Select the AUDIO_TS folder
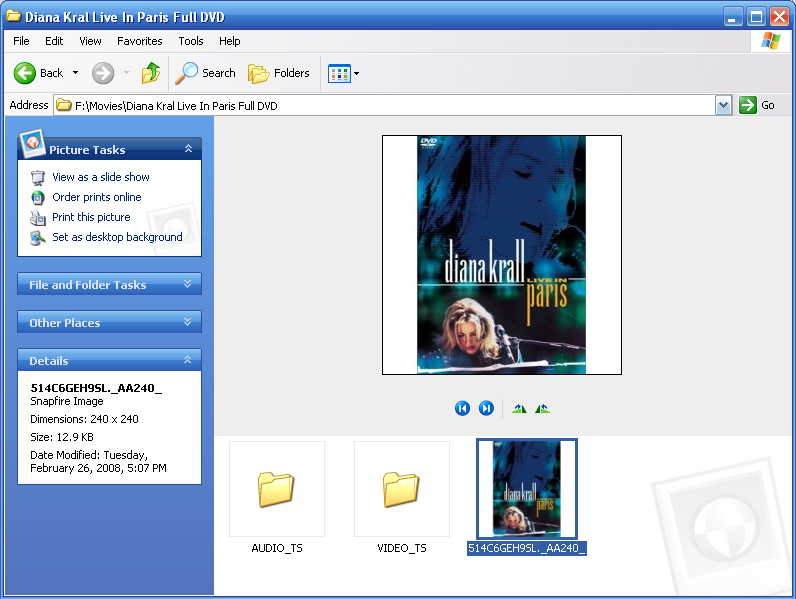The image size is (796, 599). pyautogui.click(x=277, y=489)
